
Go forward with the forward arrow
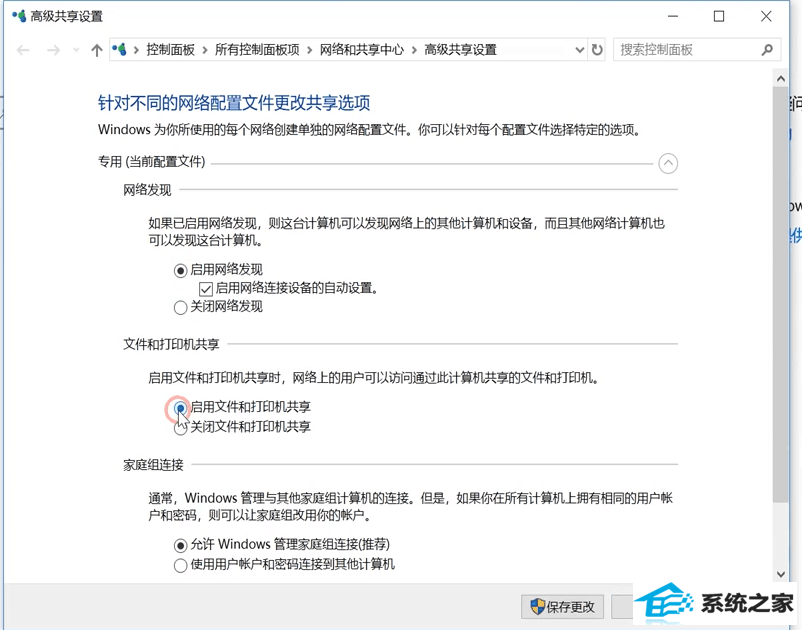tap(53, 50)
